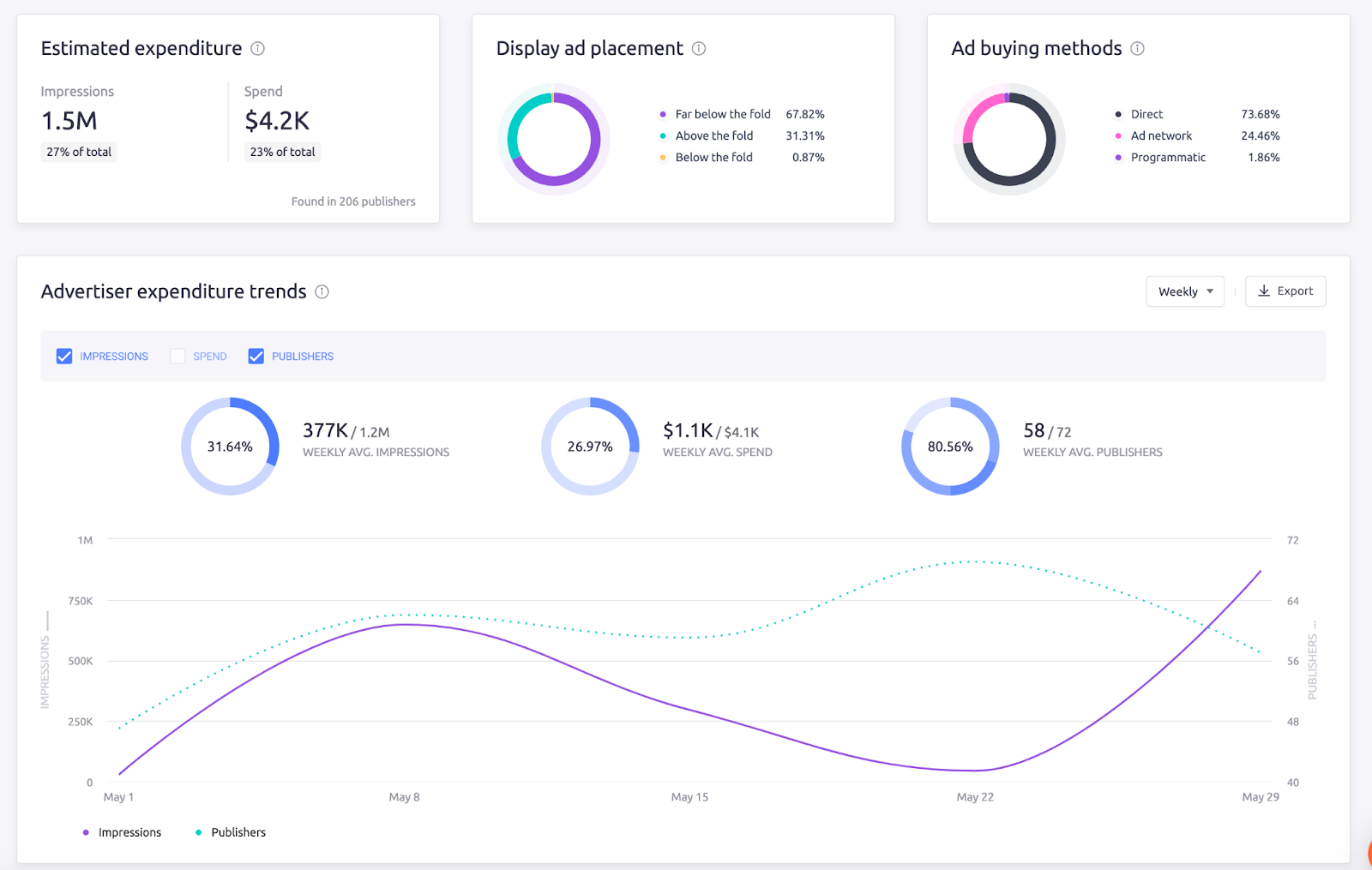Click the '23% of total' badge

click(x=282, y=152)
